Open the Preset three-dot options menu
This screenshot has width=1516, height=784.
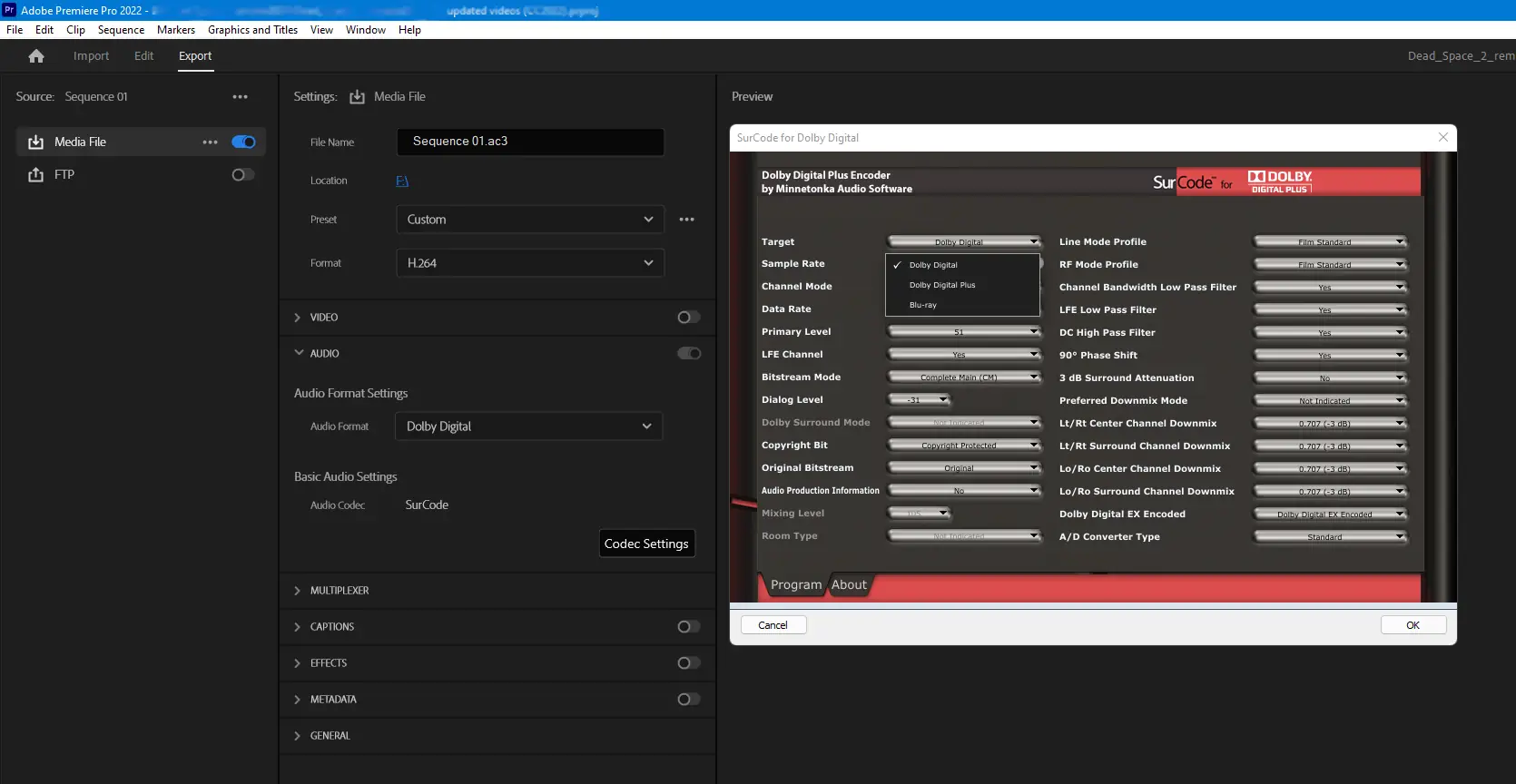pos(686,220)
